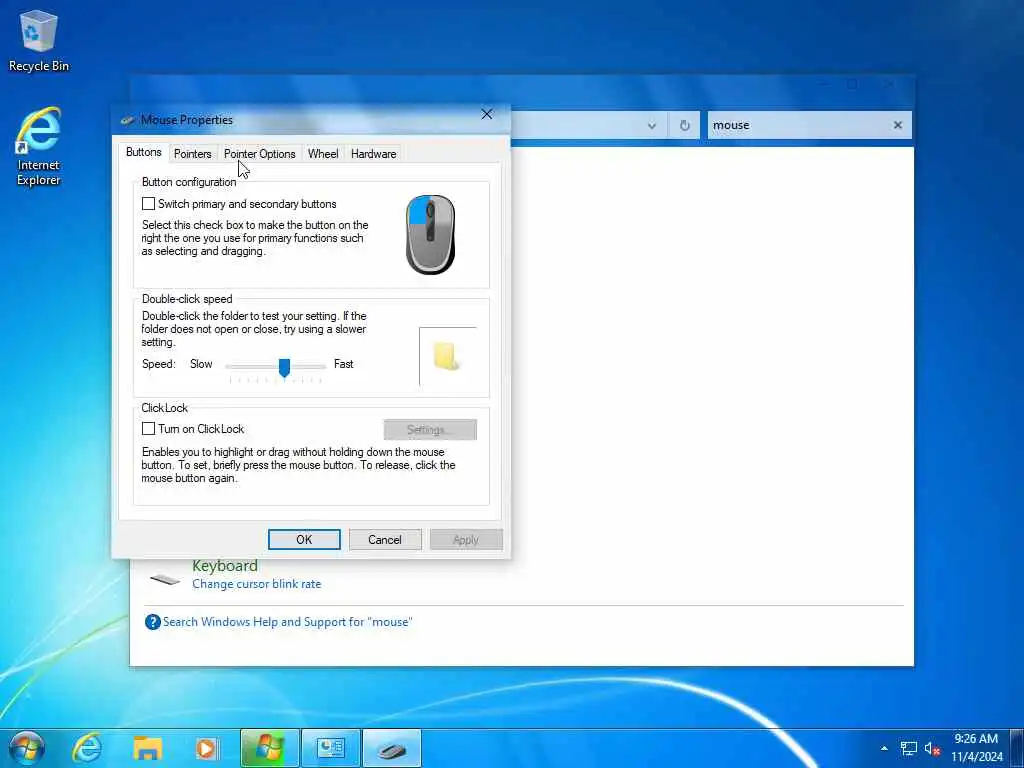The width and height of the screenshot is (1024, 768).
Task: Close the Mouse Properties dialog with X
Action: [487, 114]
